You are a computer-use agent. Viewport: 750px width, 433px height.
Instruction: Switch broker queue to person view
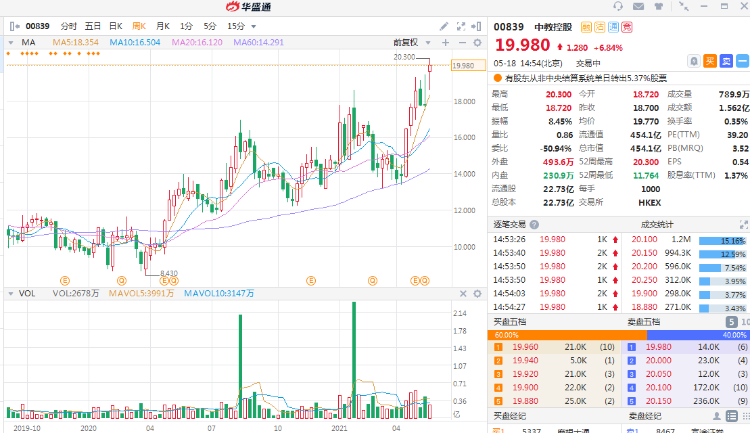click(717, 416)
